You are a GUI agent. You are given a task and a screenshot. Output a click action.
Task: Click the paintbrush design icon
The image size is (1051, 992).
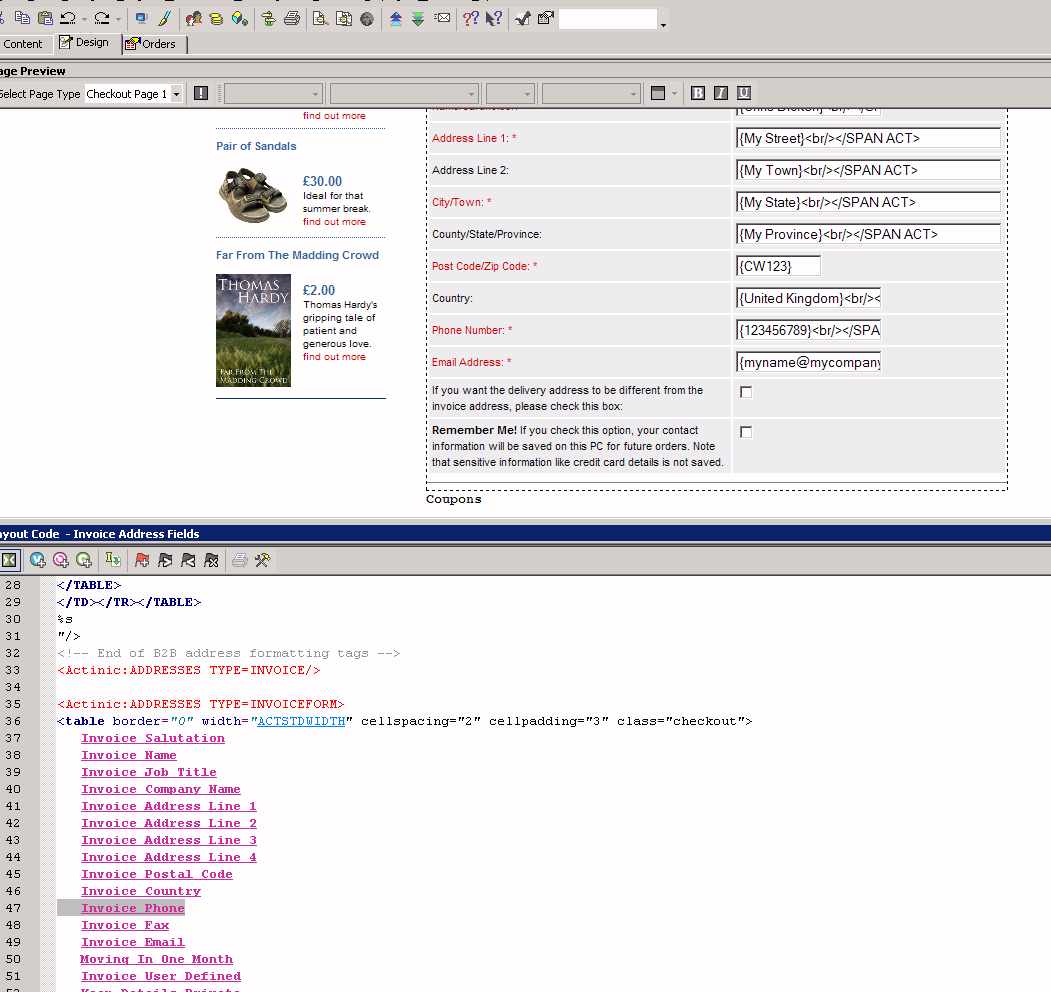[164, 19]
